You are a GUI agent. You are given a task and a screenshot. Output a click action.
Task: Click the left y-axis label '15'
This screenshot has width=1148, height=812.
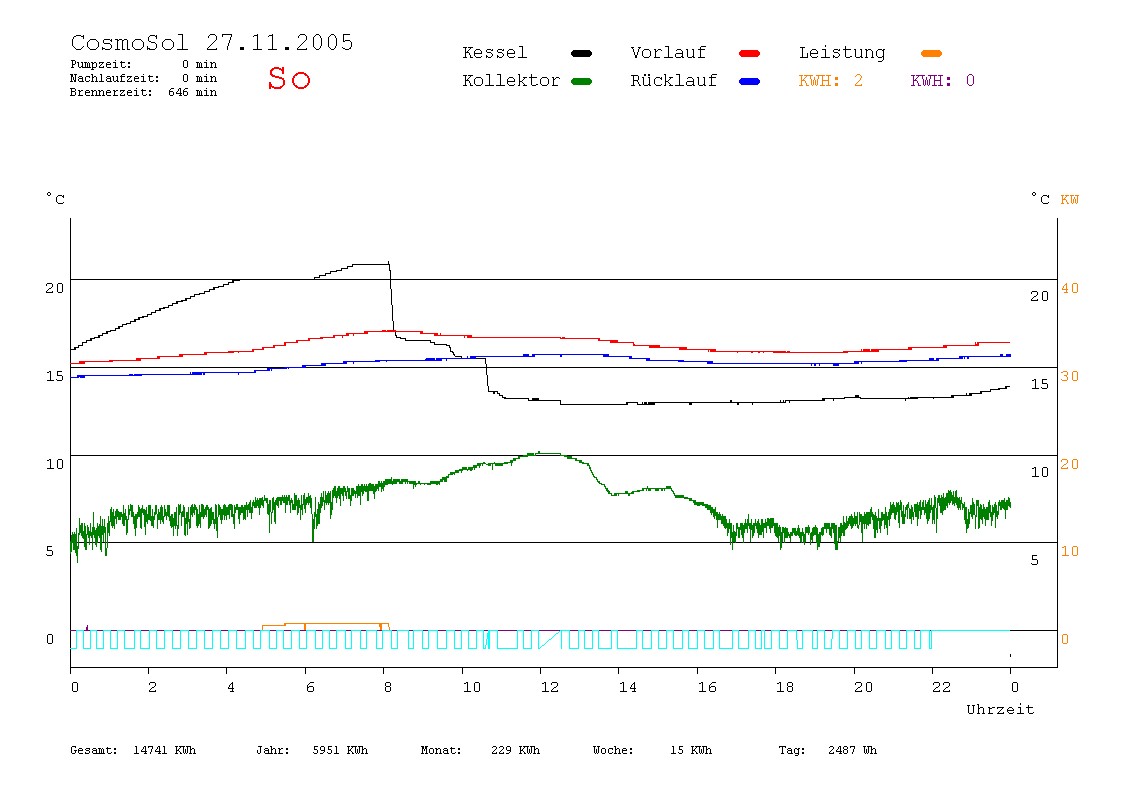coord(55,376)
